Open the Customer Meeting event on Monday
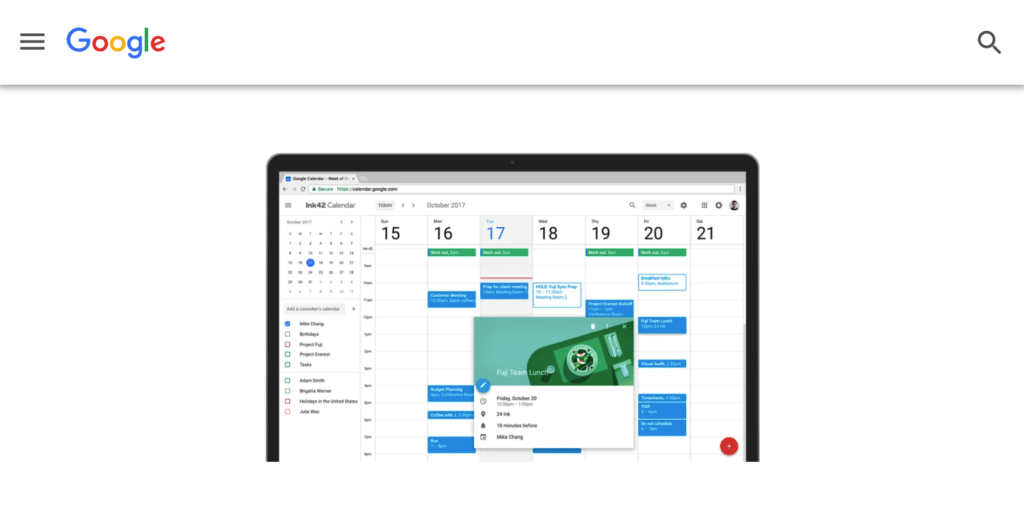The width and height of the screenshot is (1024, 519). tap(452, 299)
